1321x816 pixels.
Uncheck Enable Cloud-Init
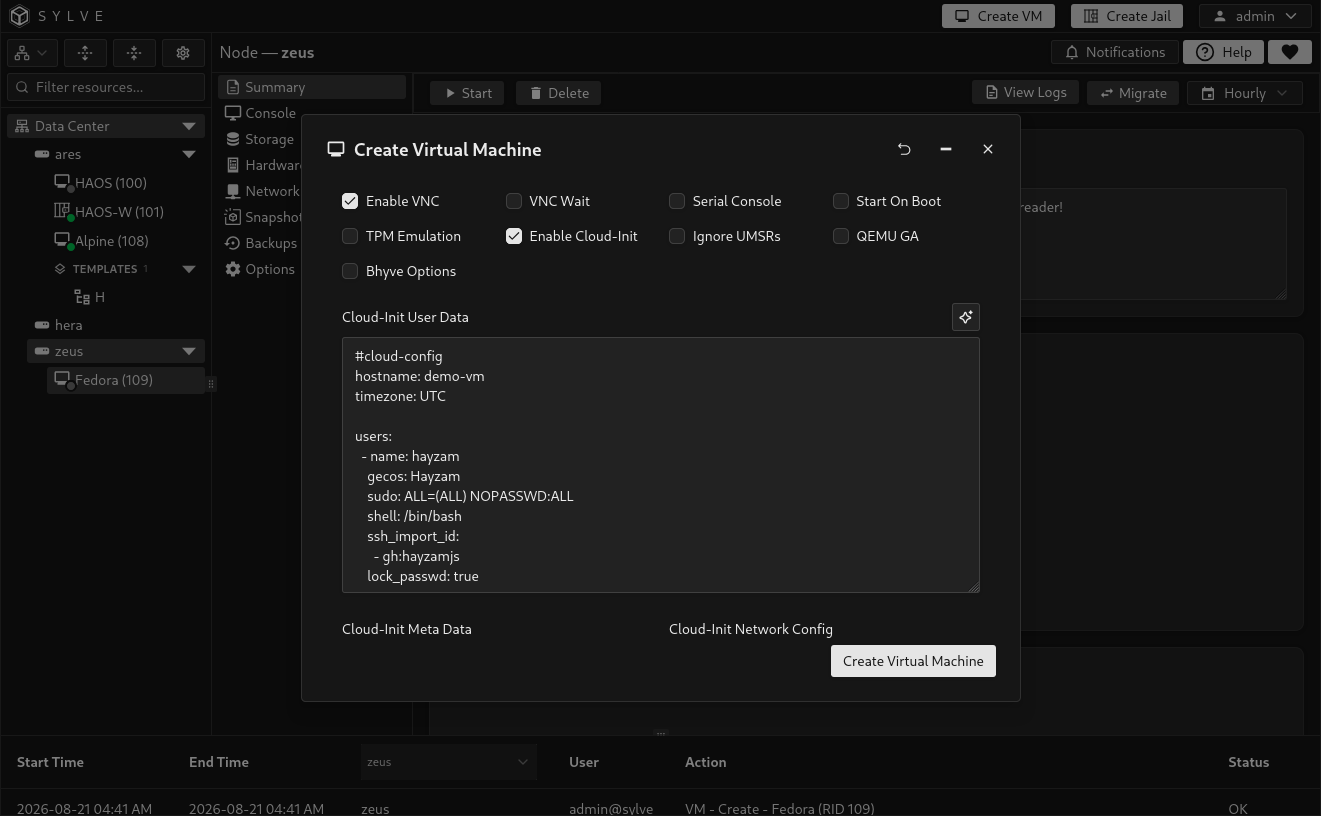(x=514, y=236)
